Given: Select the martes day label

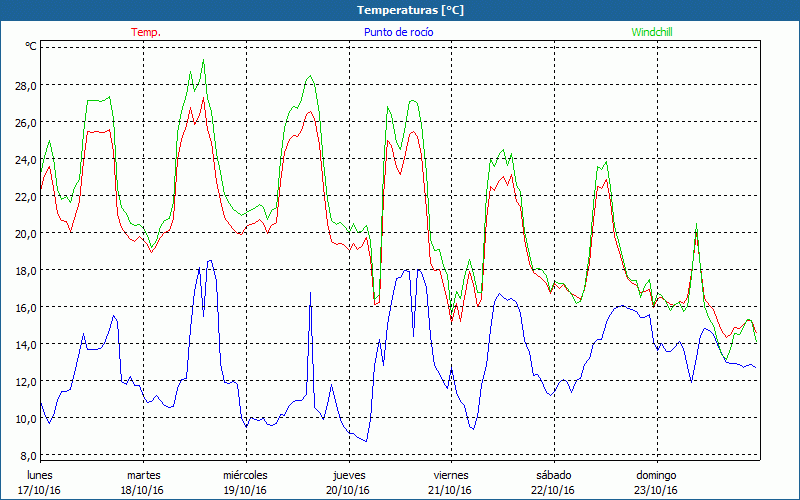Looking at the screenshot, I should (143, 475).
